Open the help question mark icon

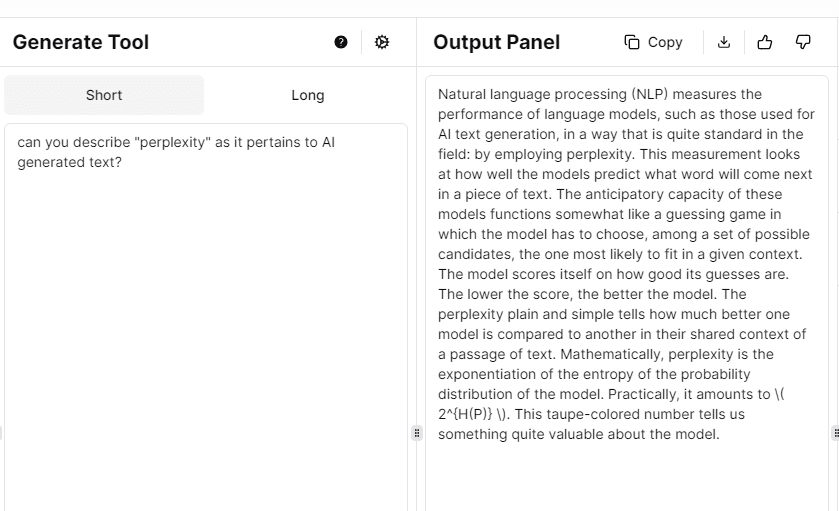(341, 42)
